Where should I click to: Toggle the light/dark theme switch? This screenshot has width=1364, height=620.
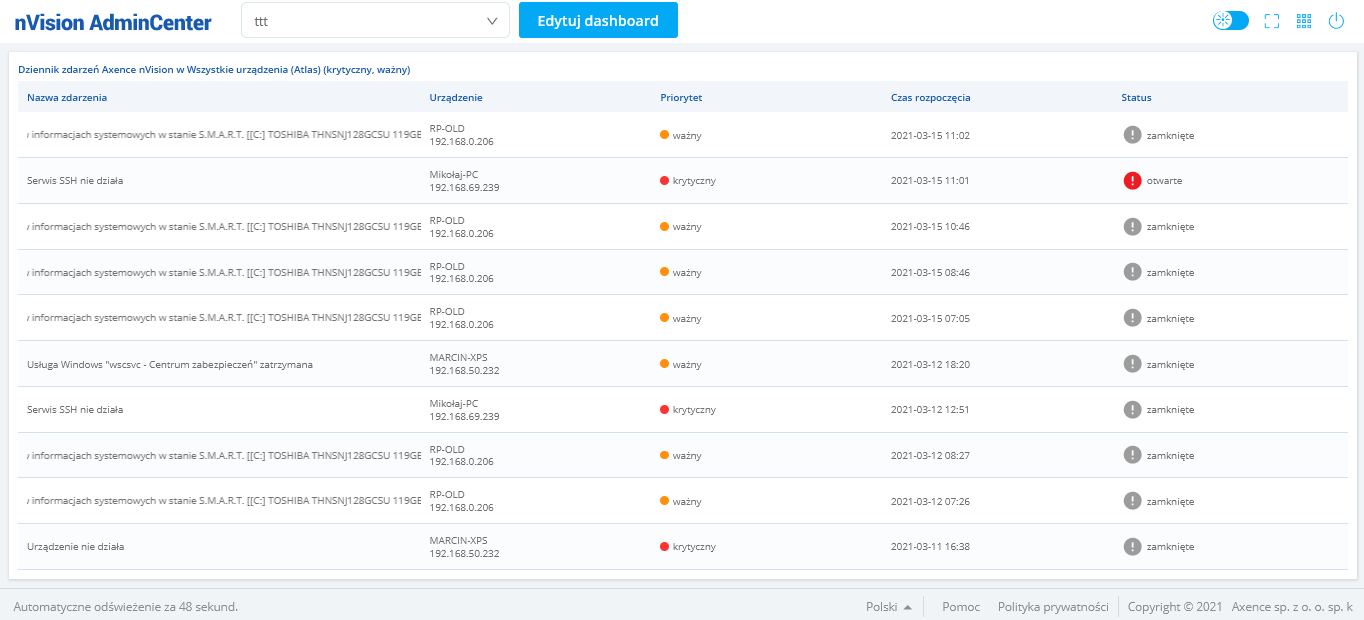(1230, 21)
